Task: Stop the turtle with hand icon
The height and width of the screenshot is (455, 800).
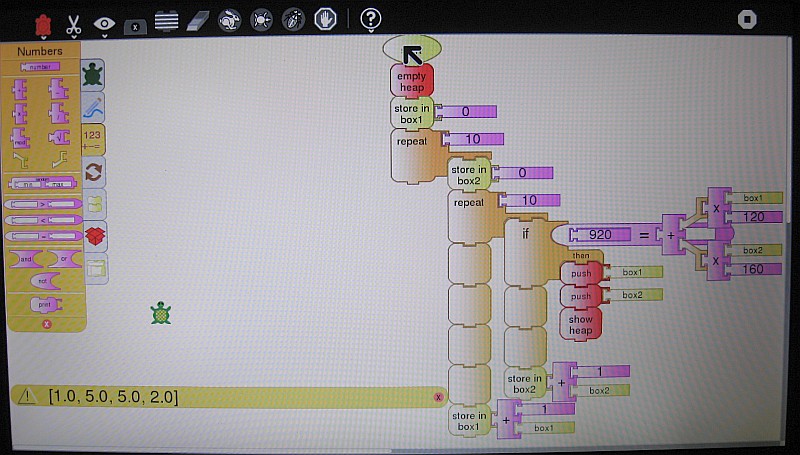Action: pos(324,20)
